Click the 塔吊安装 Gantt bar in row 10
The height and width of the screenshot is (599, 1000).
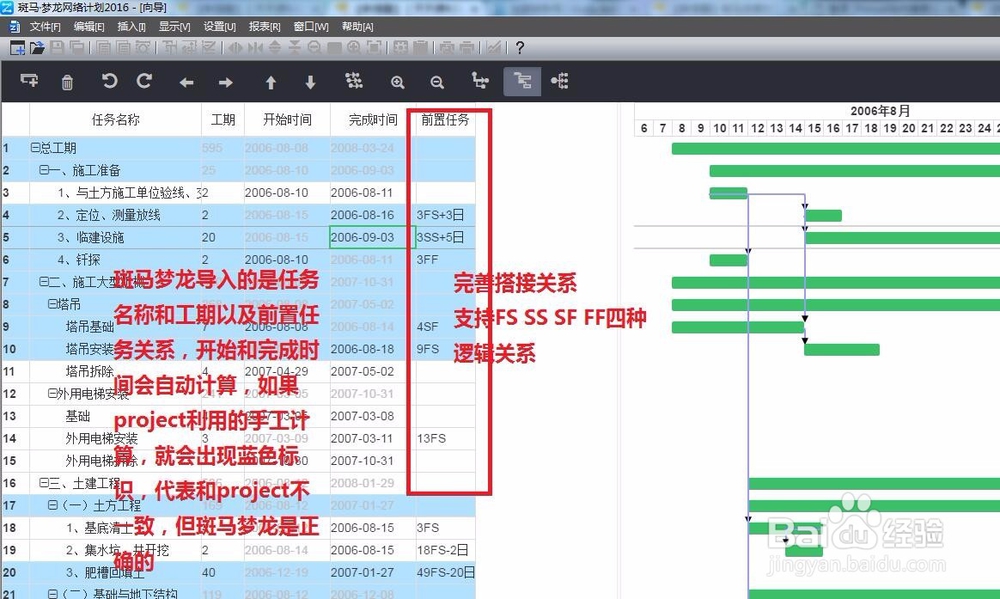coord(842,350)
